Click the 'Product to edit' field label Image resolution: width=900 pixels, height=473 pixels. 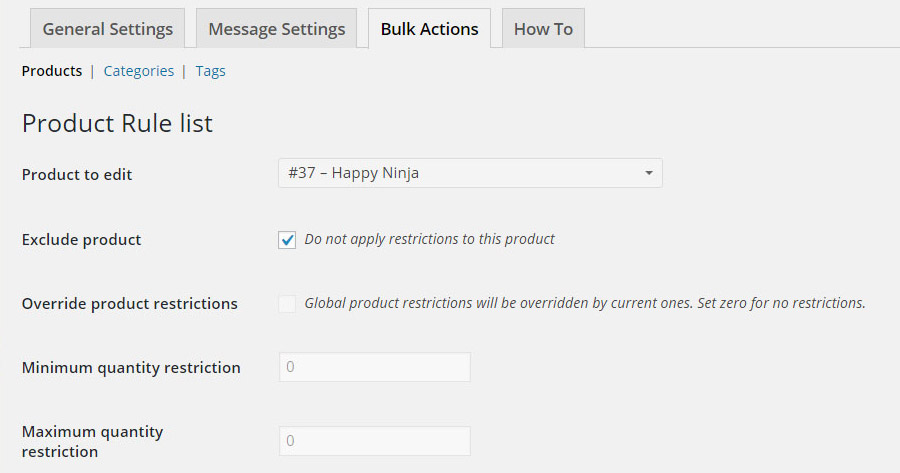point(77,174)
